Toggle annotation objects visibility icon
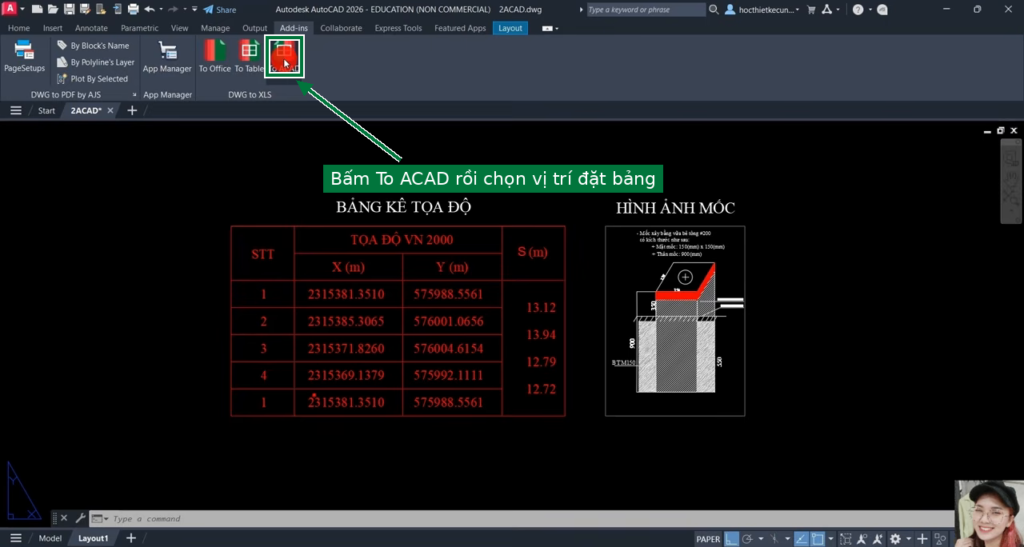Screen dimensions: 1024x547 pos(862,539)
